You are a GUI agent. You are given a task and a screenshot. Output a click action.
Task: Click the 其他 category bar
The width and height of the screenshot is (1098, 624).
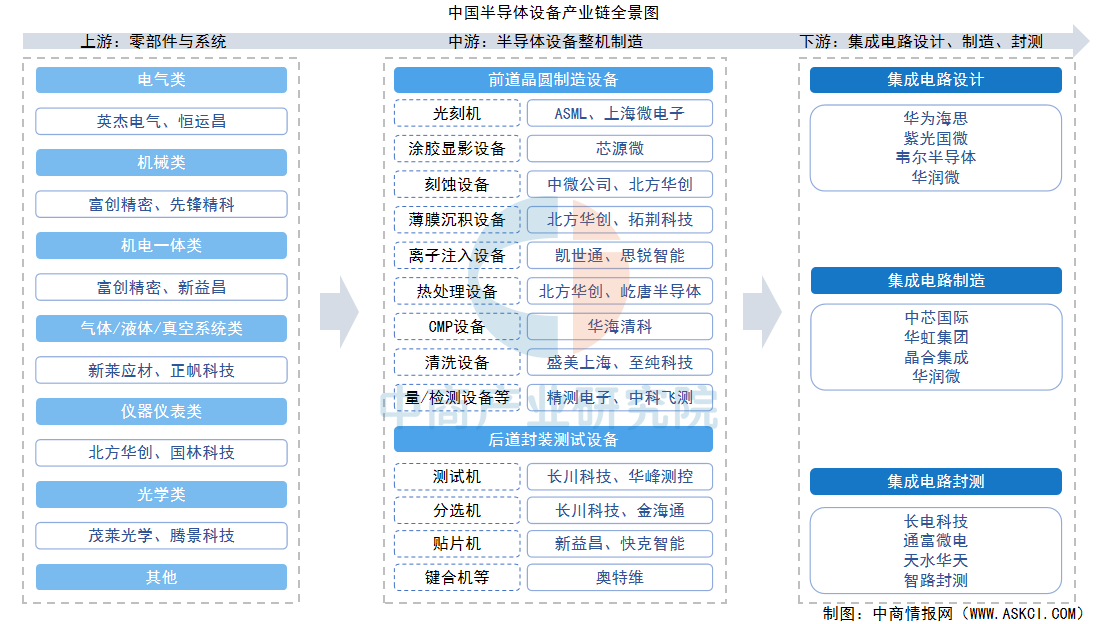point(161,577)
